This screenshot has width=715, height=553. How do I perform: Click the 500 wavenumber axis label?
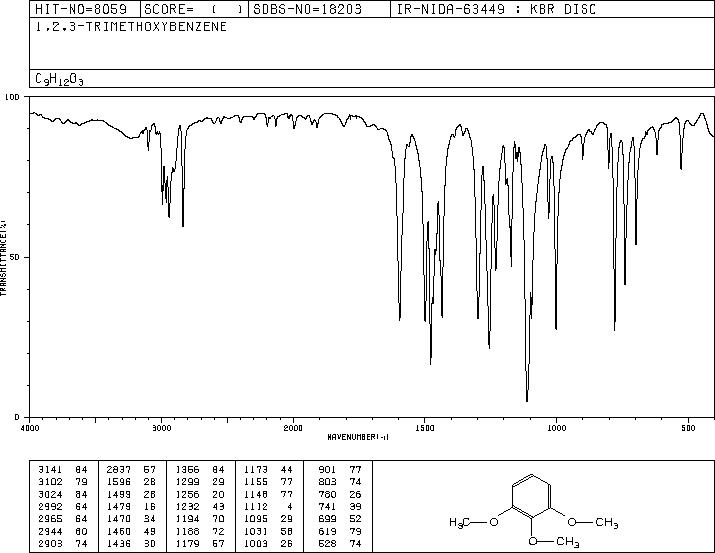688,428
